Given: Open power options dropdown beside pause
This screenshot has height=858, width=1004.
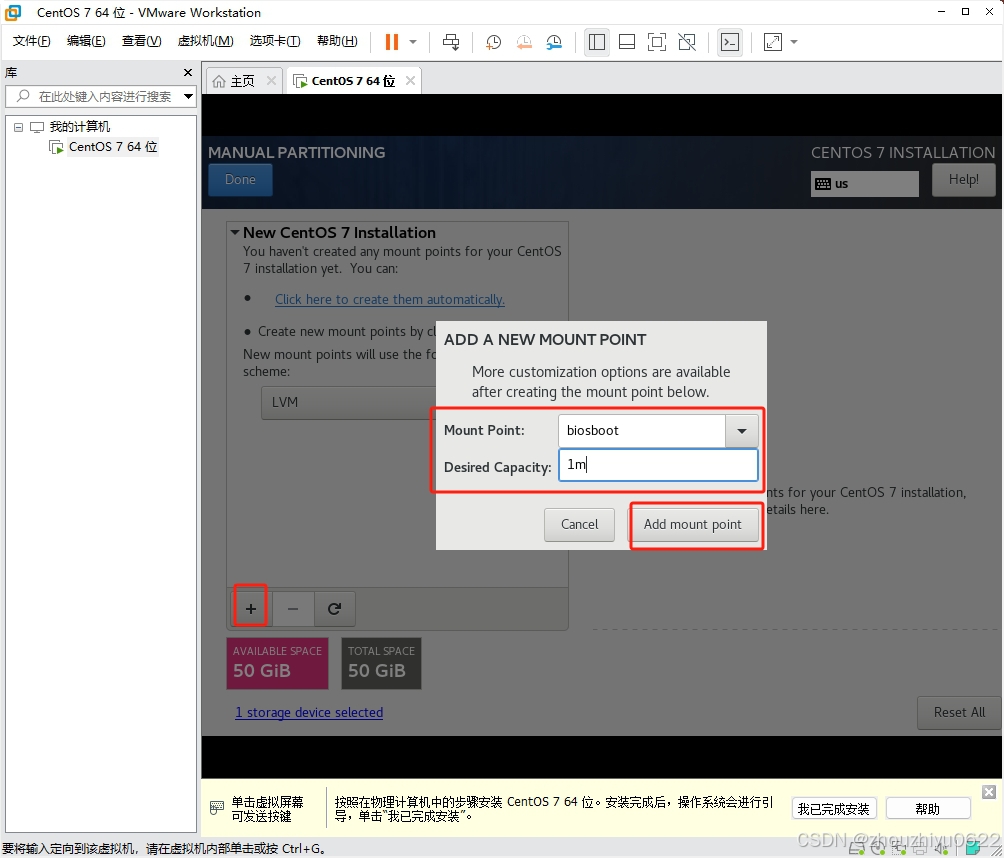Looking at the screenshot, I should pyautogui.click(x=413, y=42).
